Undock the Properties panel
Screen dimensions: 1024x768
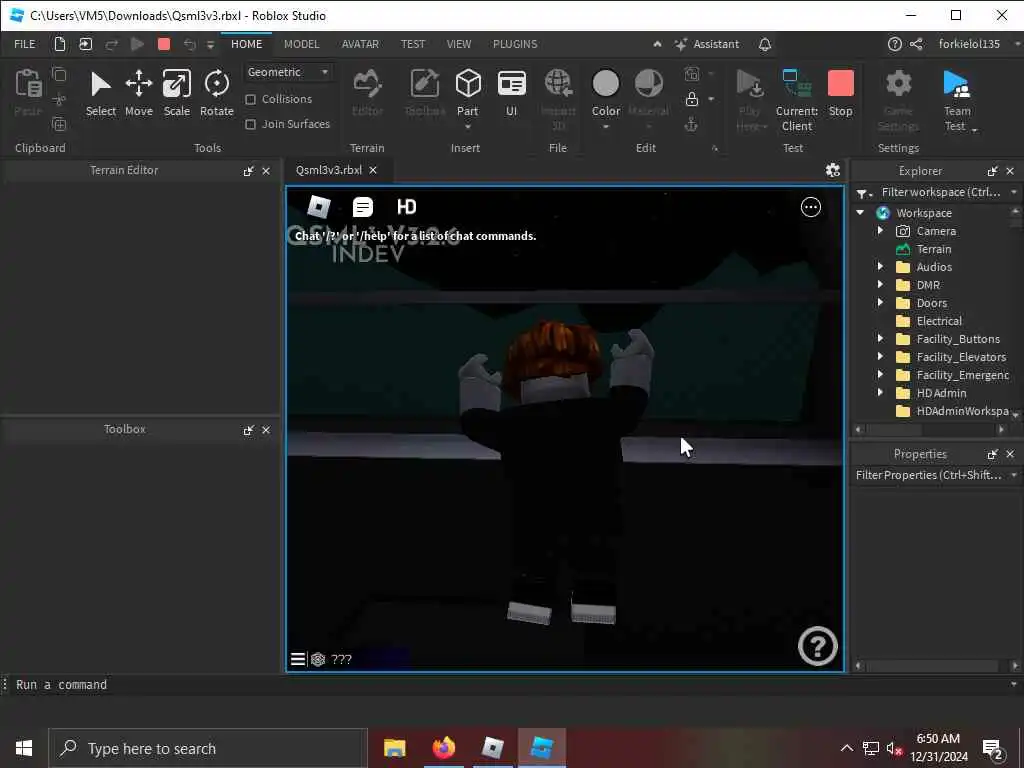click(x=993, y=454)
